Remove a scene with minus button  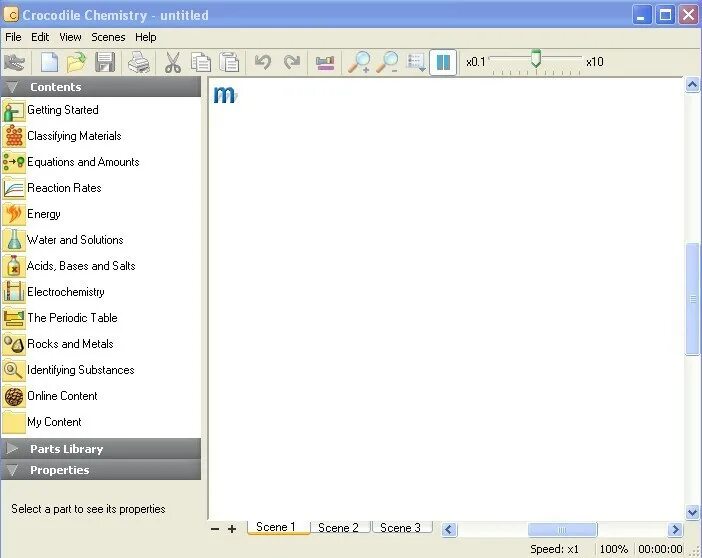(x=215, y=529)
